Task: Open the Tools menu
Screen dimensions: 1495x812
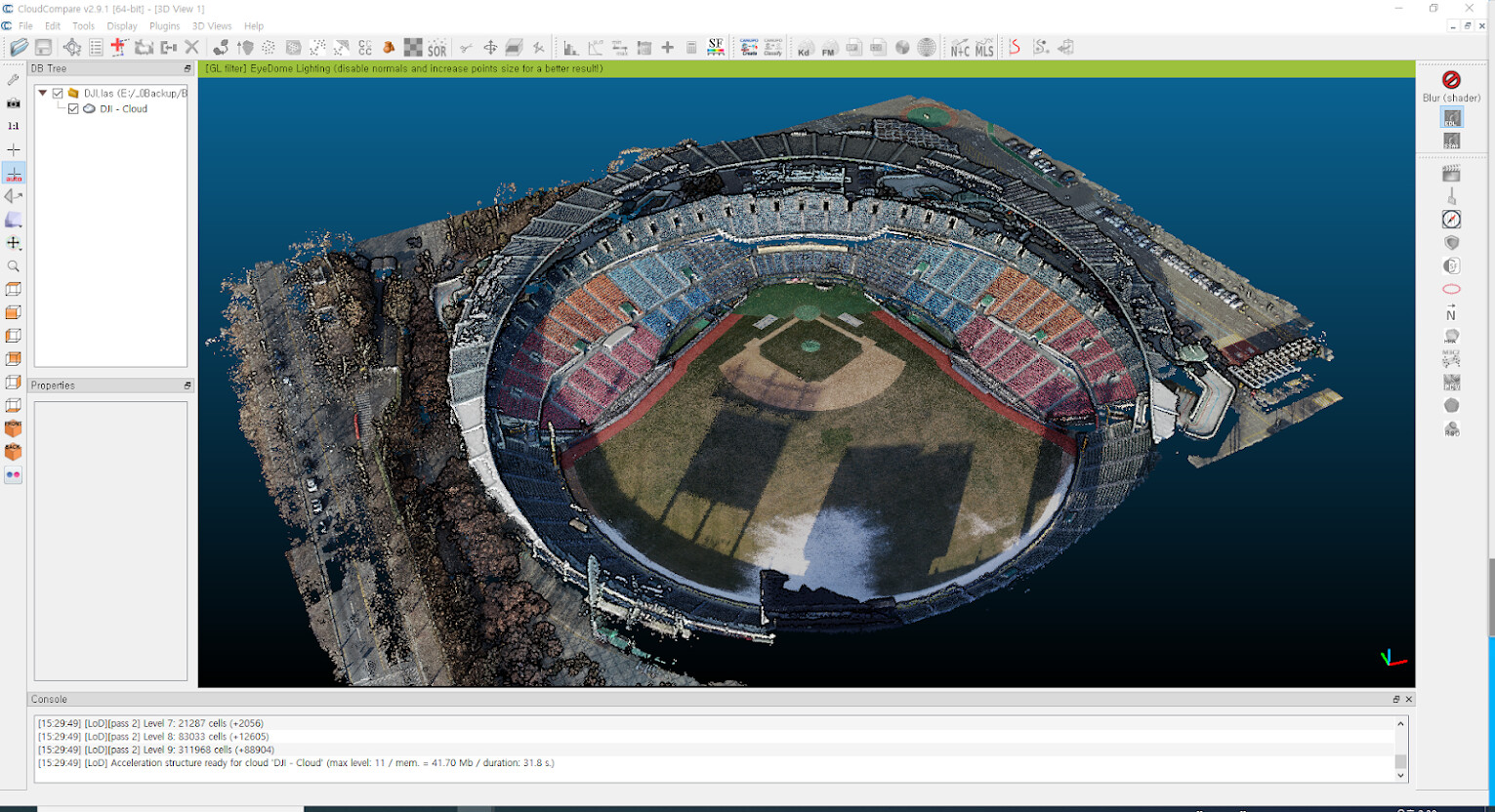Action: click(83, 26)
